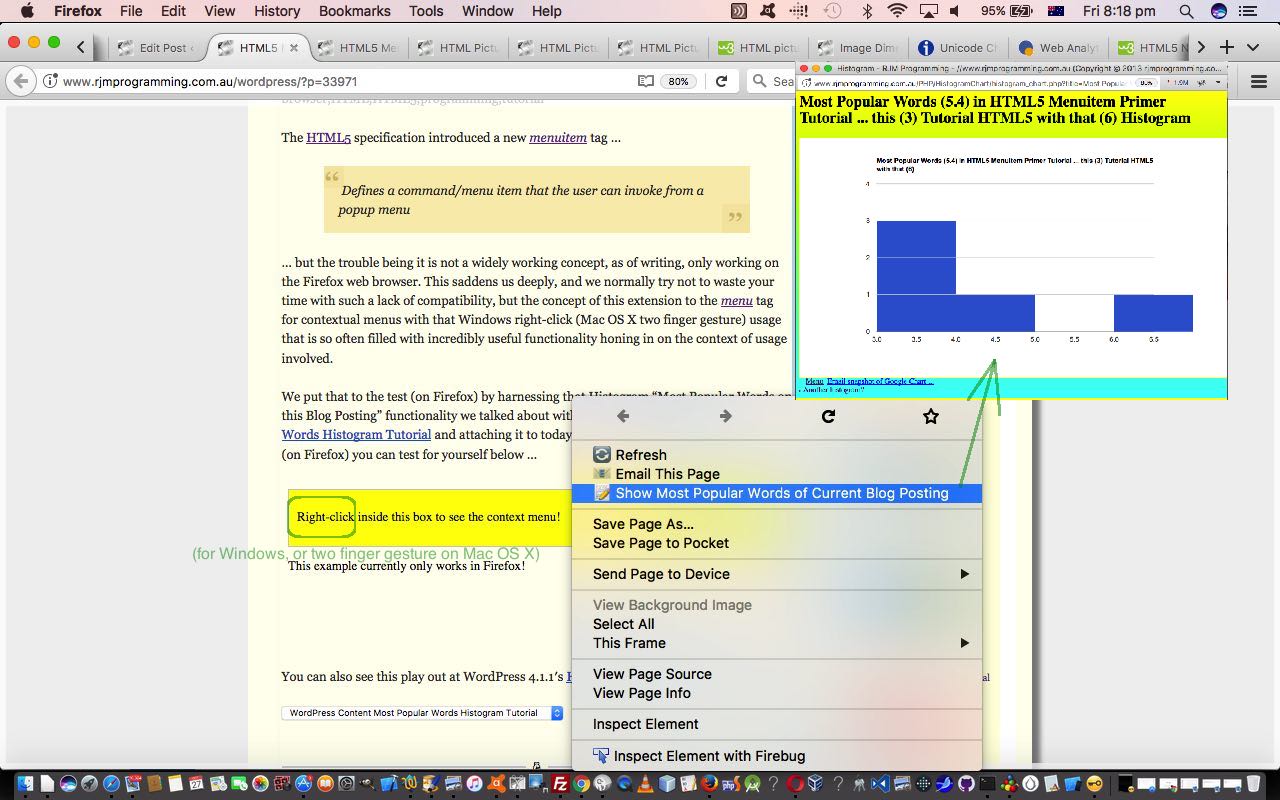
Task: Follow the menuitem link in the first paragraph
Action: click(558, 138)
